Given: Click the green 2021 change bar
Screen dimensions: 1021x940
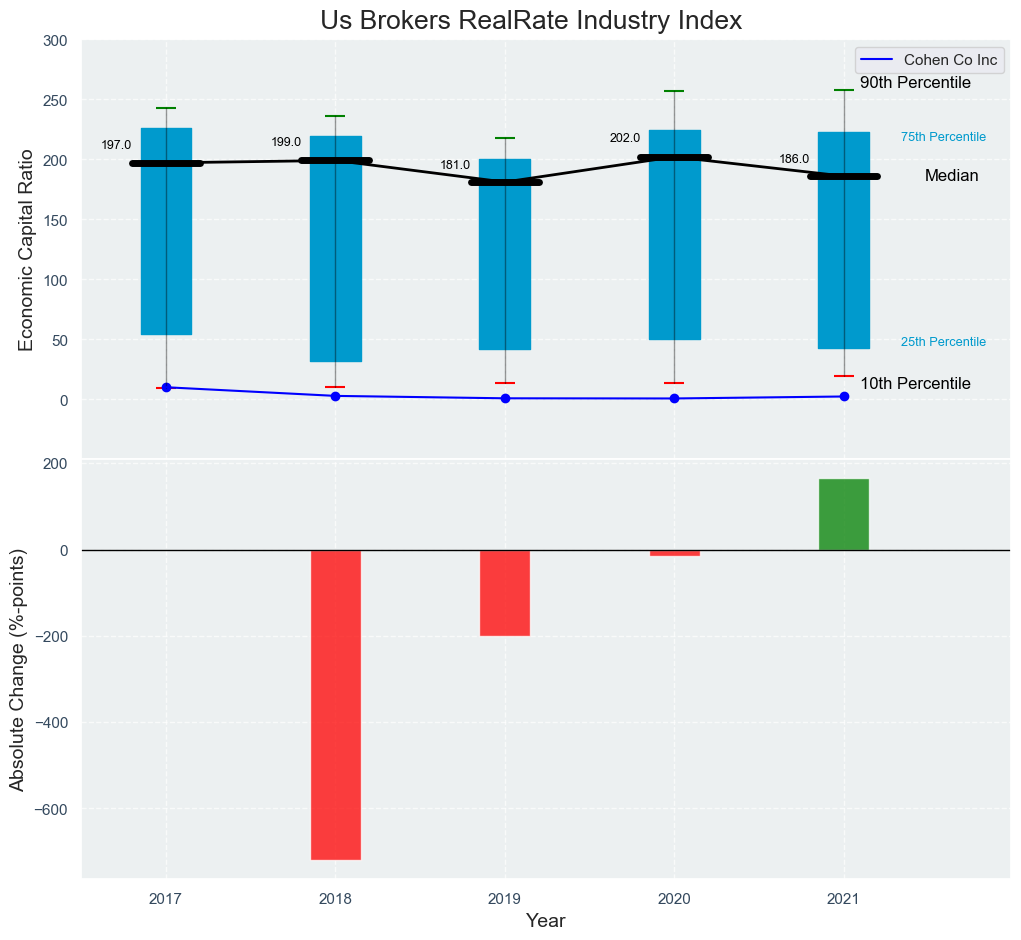Looking at the screenshot, I should [x=844, y=515].
